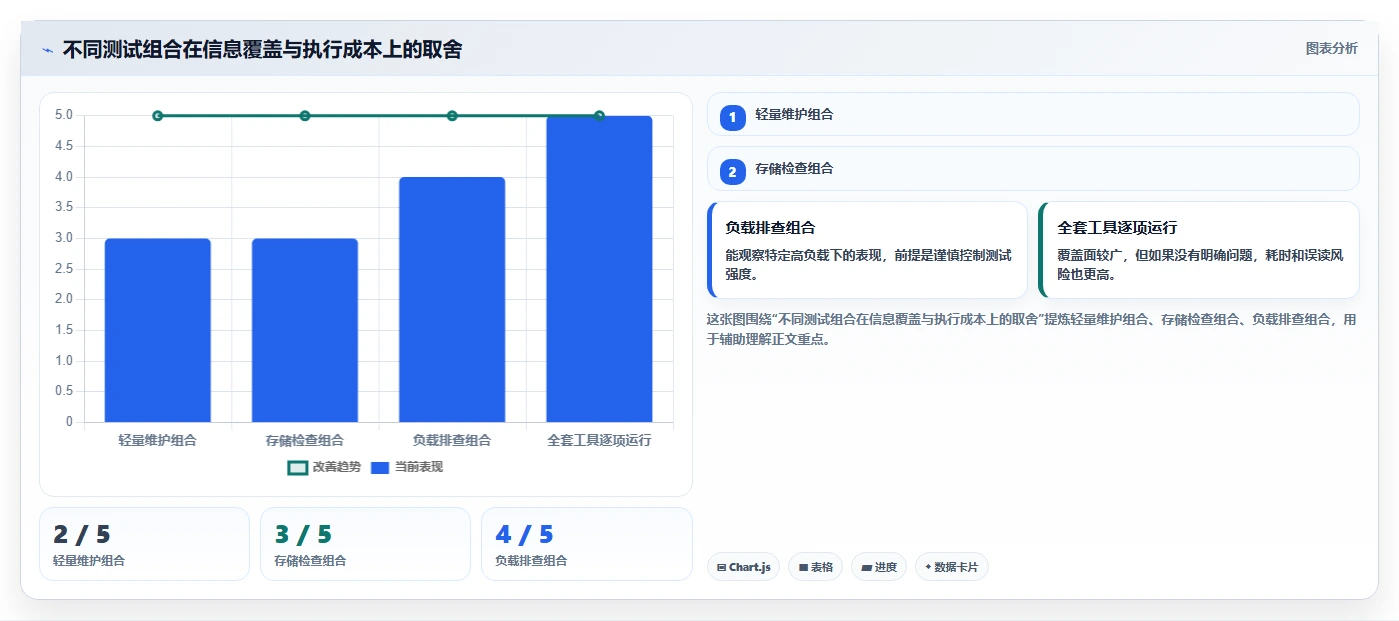This screenshot has width=1399, height=621.
Task: Select the numbered item 1 轻量维护组合
Action: (x=1033, y=114)
